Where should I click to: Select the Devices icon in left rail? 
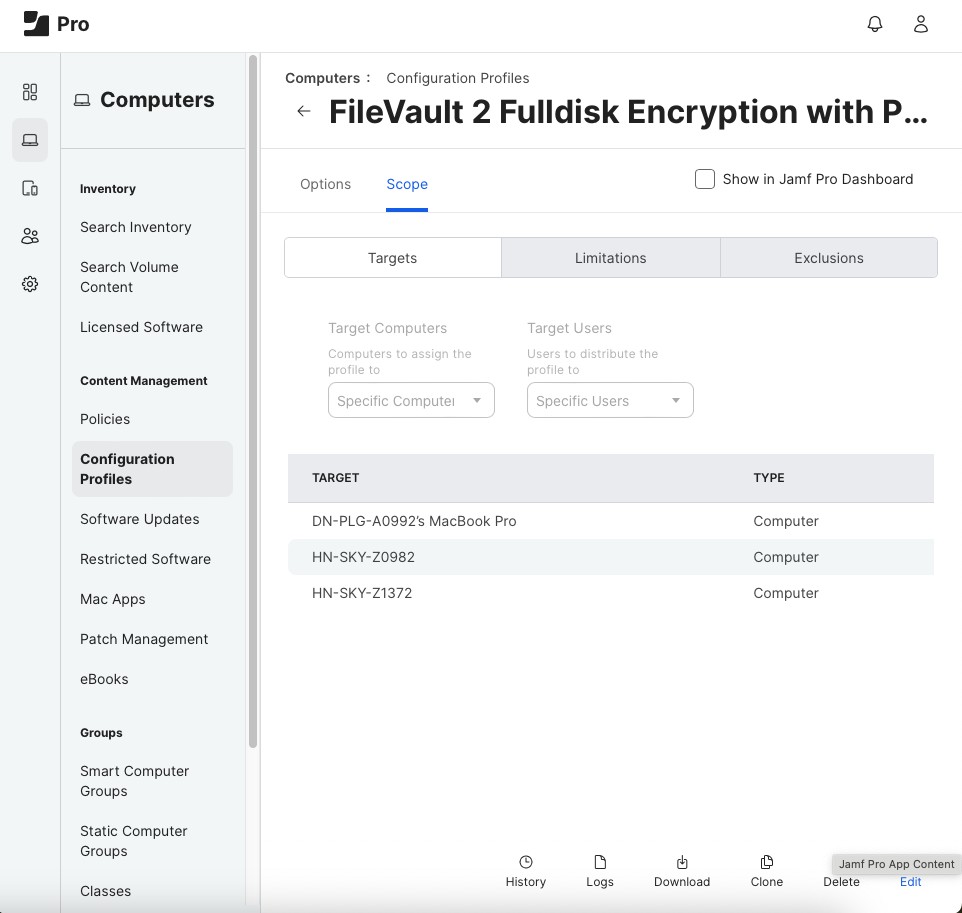30,188
